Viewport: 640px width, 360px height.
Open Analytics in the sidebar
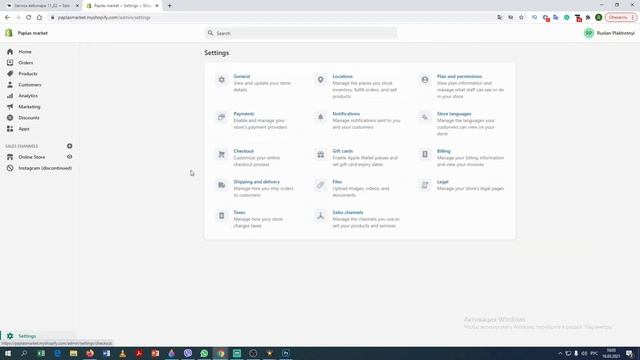tap(28, 96)
